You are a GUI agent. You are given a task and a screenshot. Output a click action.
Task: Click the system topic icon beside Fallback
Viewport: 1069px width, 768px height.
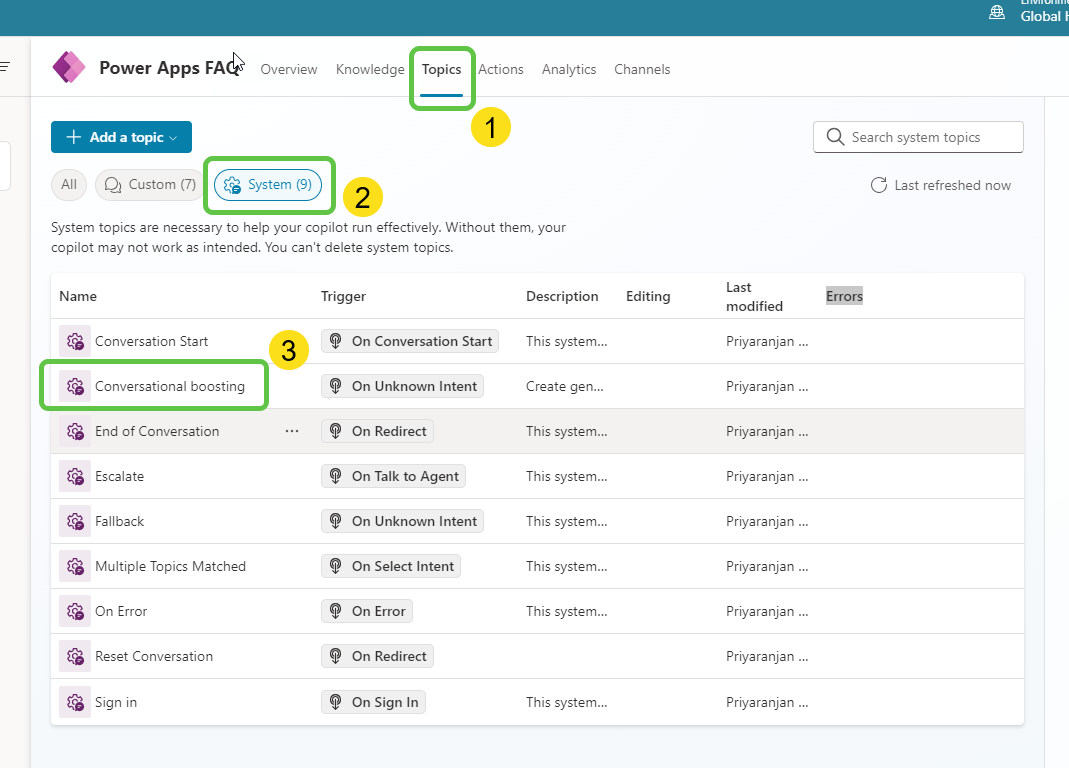click(x=74, y=521)
